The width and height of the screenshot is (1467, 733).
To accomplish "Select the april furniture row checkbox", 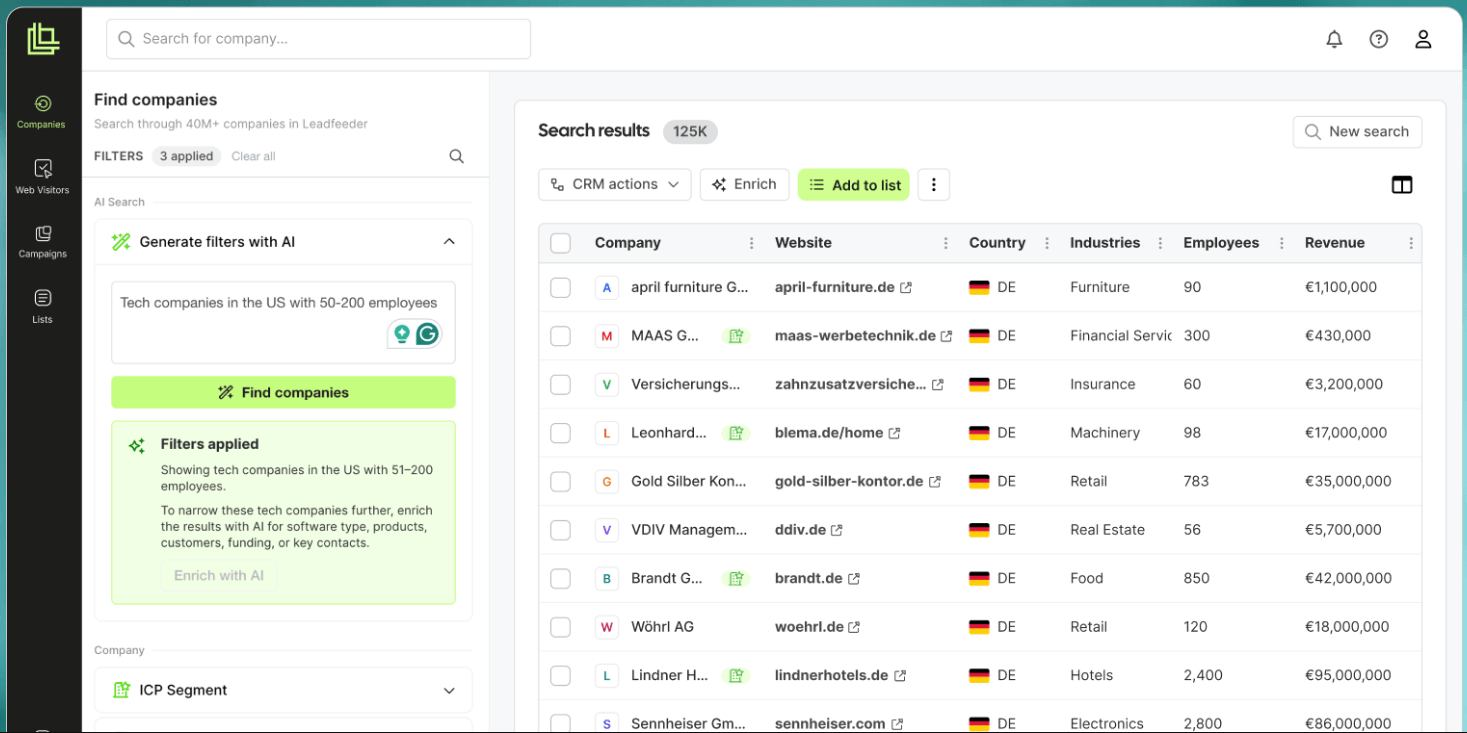I will [561, 288].
